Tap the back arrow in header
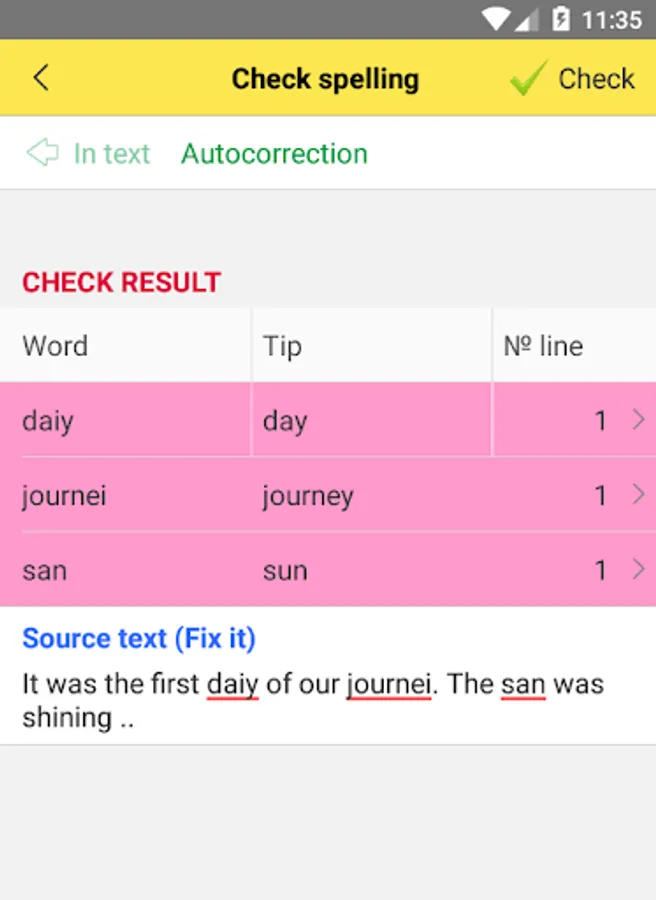Screen dimensions: 656x900 click(41, 77)
